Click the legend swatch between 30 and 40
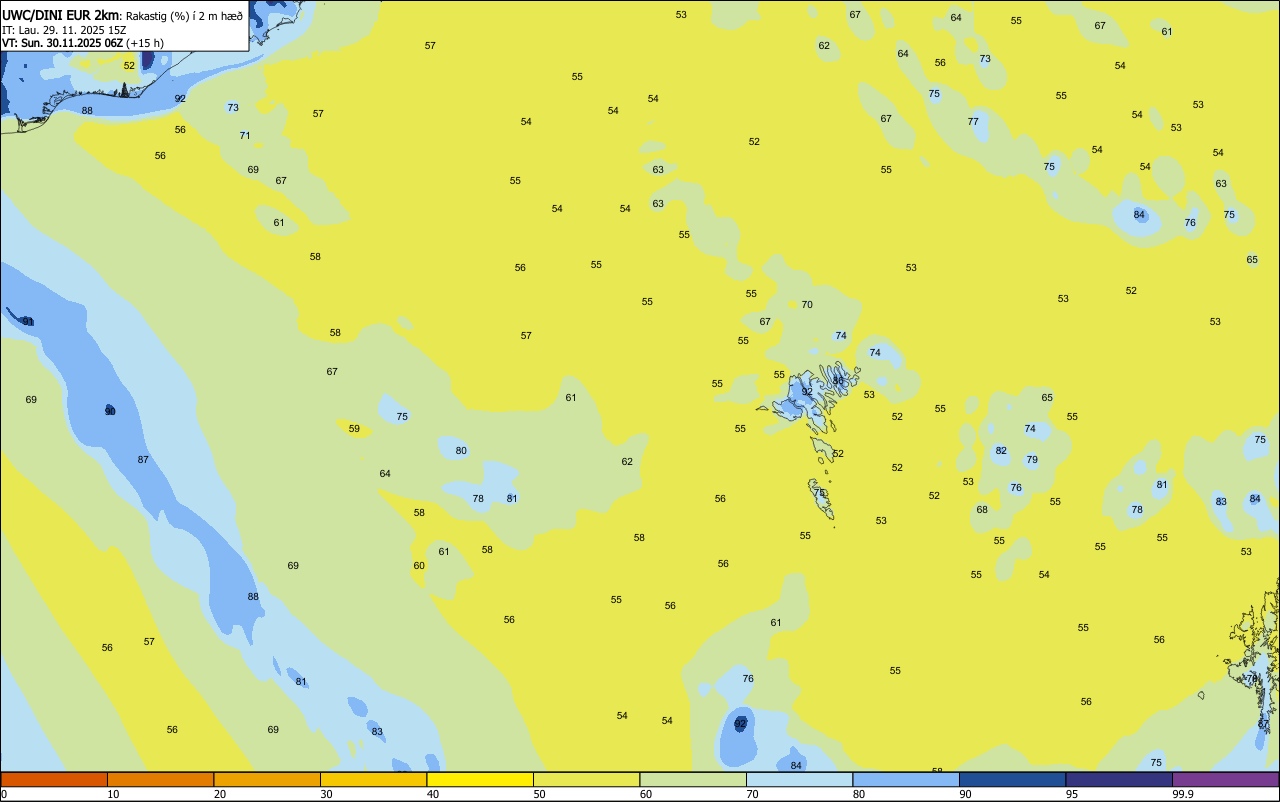 coord(373,779)
